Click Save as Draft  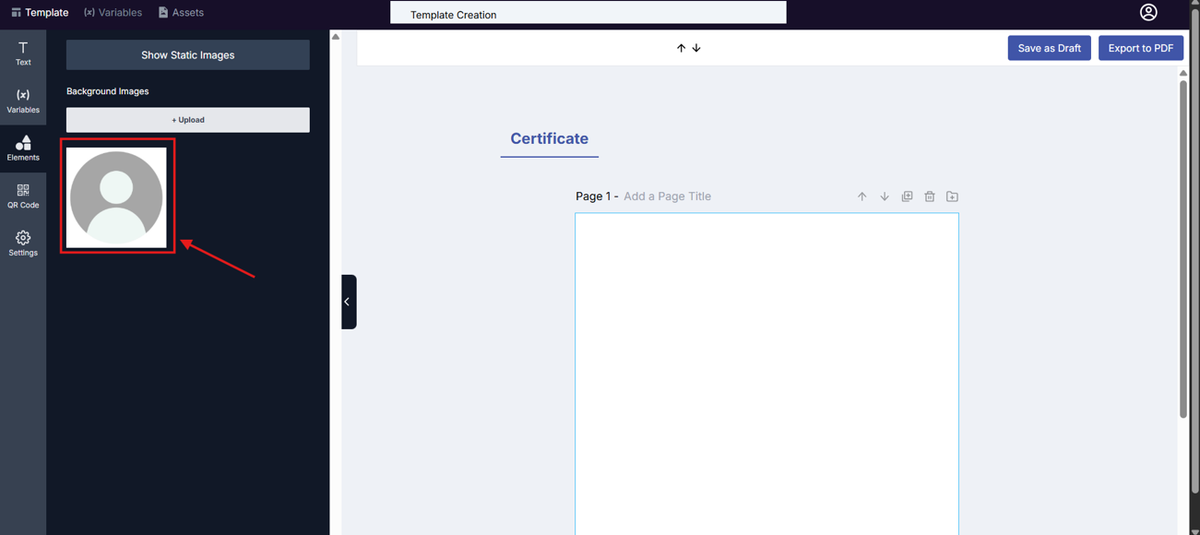pyautogui.click(x=1049, y=48)
